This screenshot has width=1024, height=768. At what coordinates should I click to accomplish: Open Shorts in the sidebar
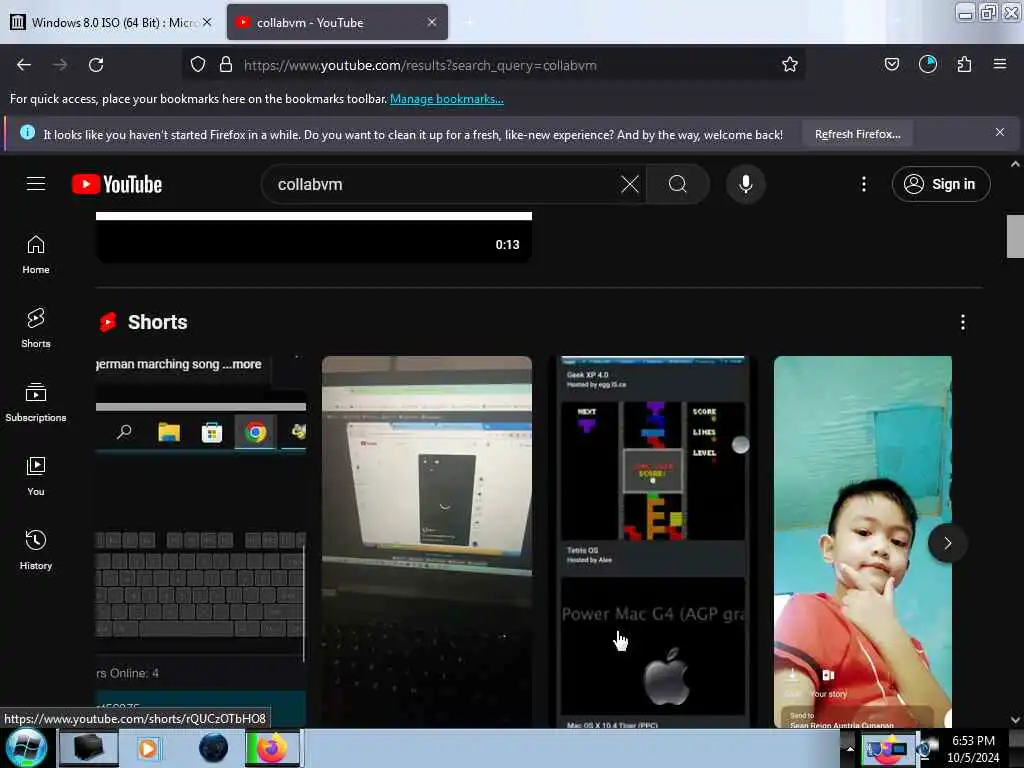click(x=36, y=328)
